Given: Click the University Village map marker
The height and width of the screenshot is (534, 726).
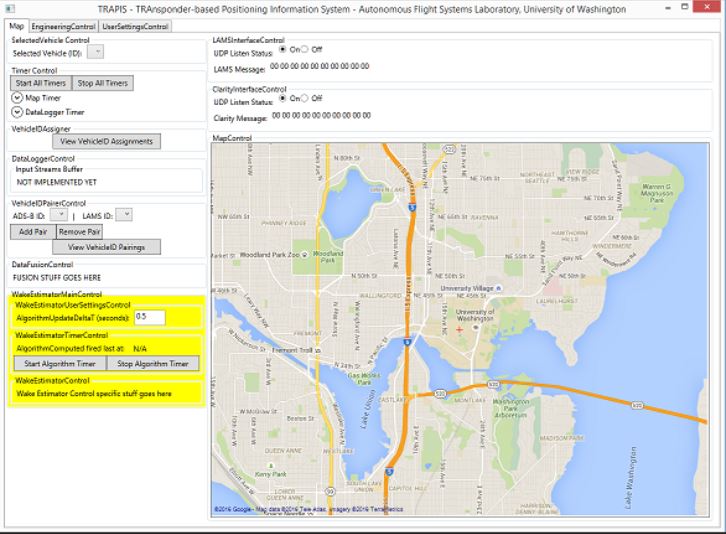Looking at the screenshot, I should tap(498, 288).
